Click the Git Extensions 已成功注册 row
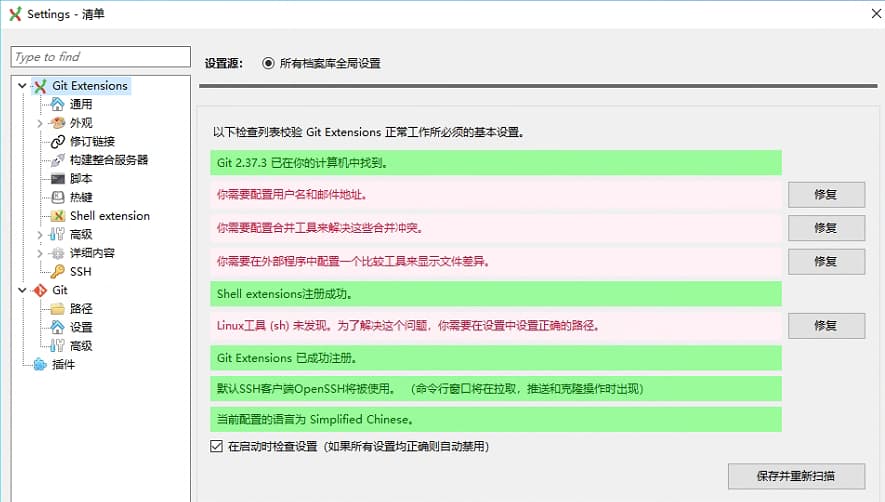Image resolution: width=885 pixels, height=502 pixels. (496, 358)
